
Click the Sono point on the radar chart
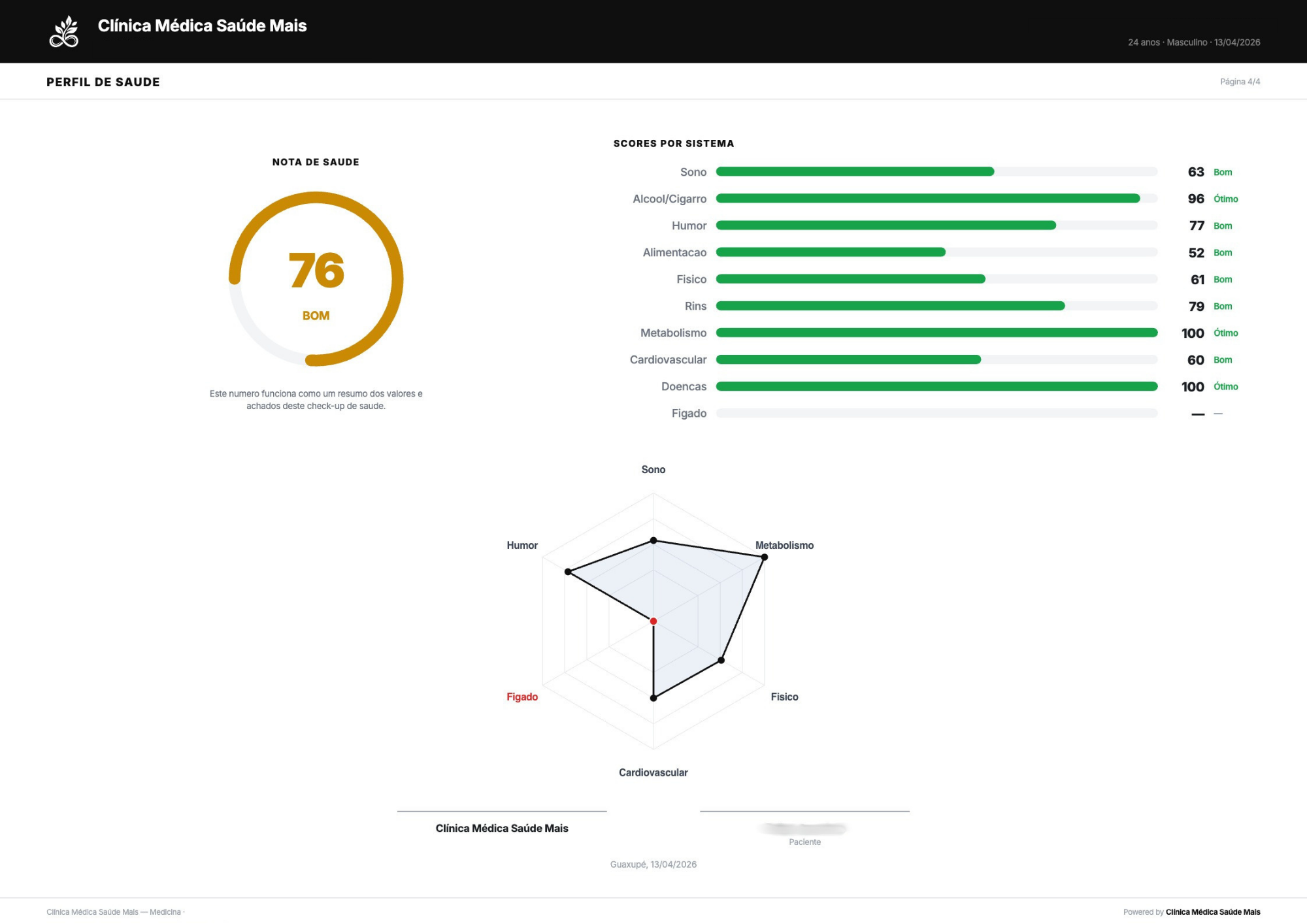tap(652, 540)
